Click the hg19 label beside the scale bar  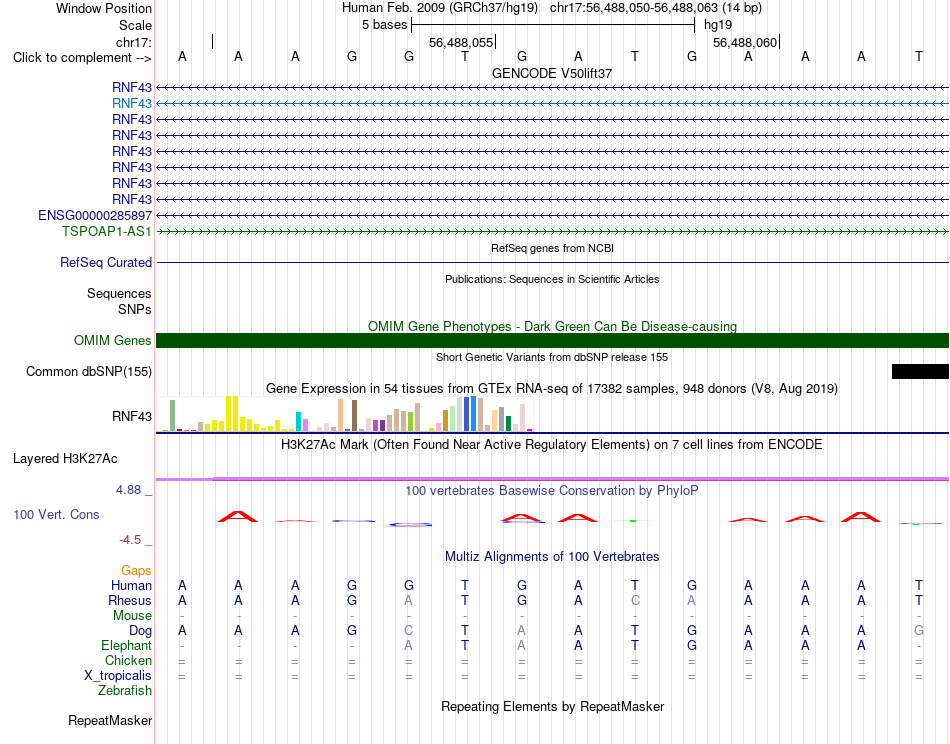[x=718, y=25]
